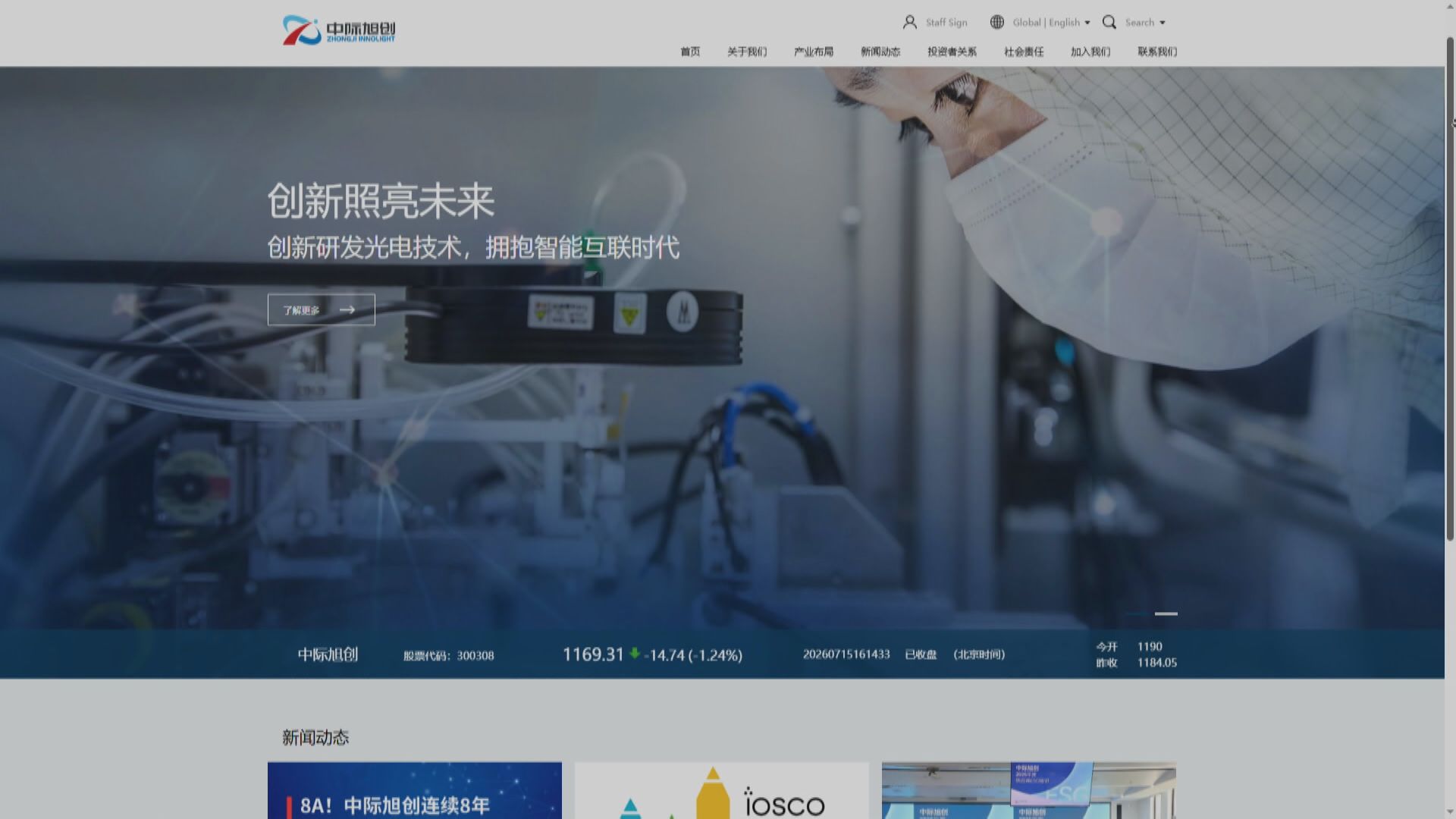Open the 投资者关系 menu item

point(952,52)
